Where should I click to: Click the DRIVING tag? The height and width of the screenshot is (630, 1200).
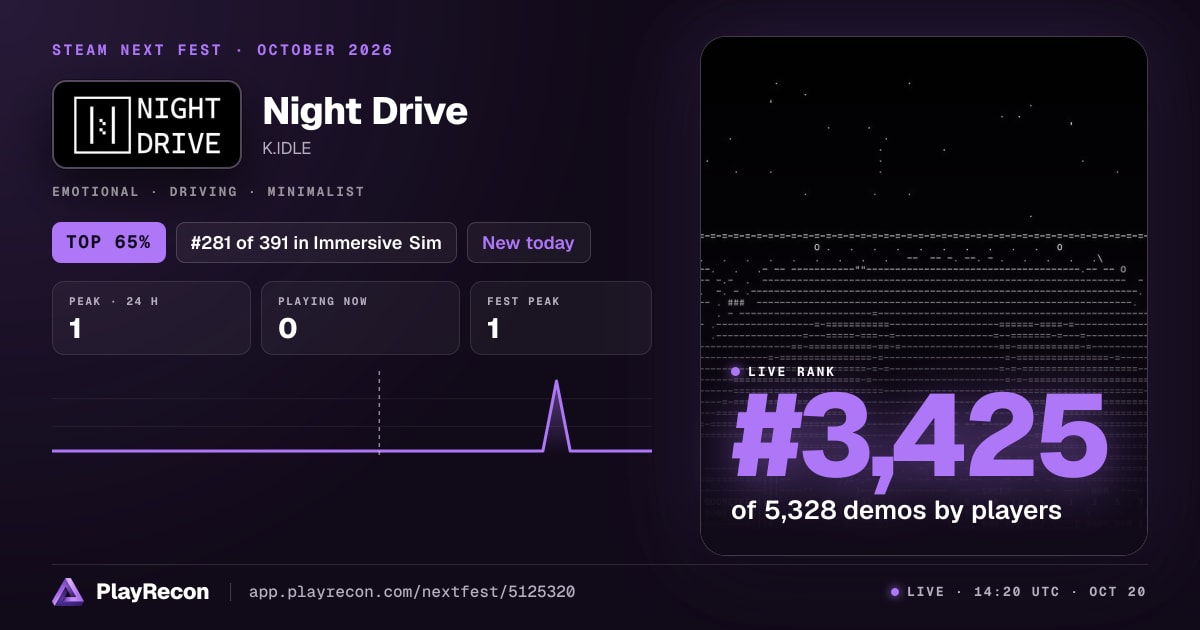203,191
